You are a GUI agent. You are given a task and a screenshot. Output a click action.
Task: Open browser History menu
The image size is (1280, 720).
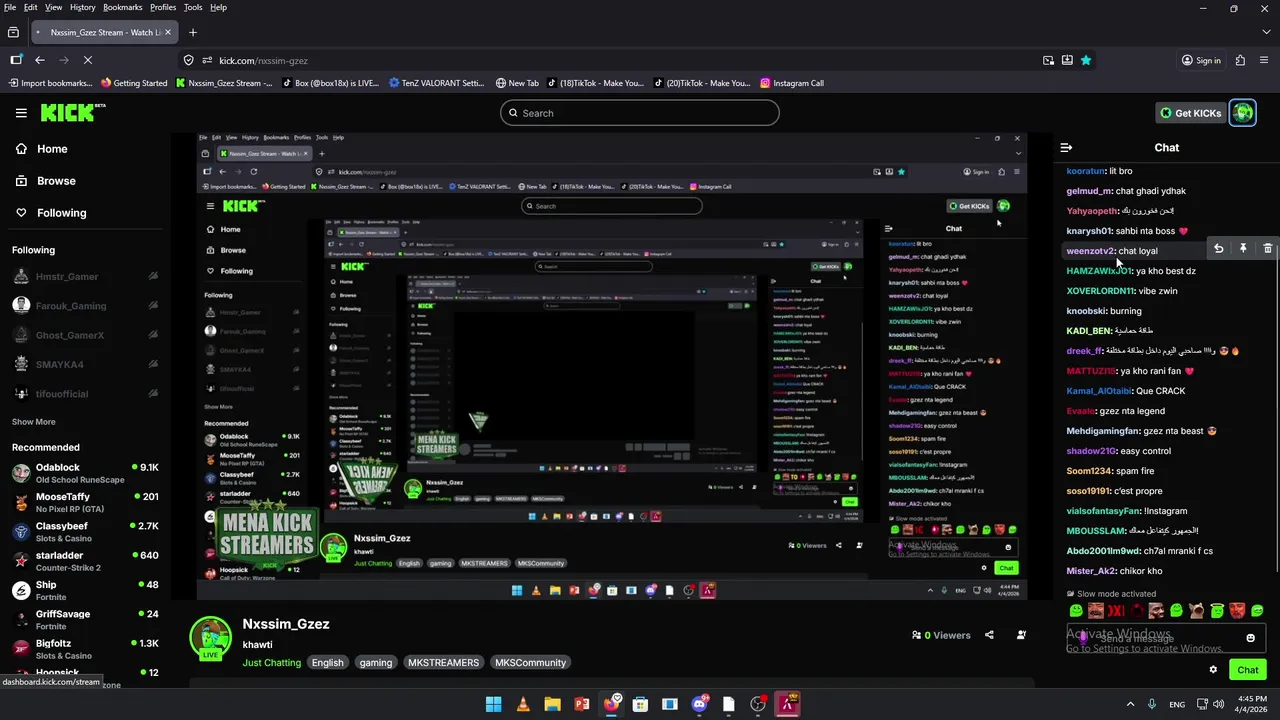point(83,7)
